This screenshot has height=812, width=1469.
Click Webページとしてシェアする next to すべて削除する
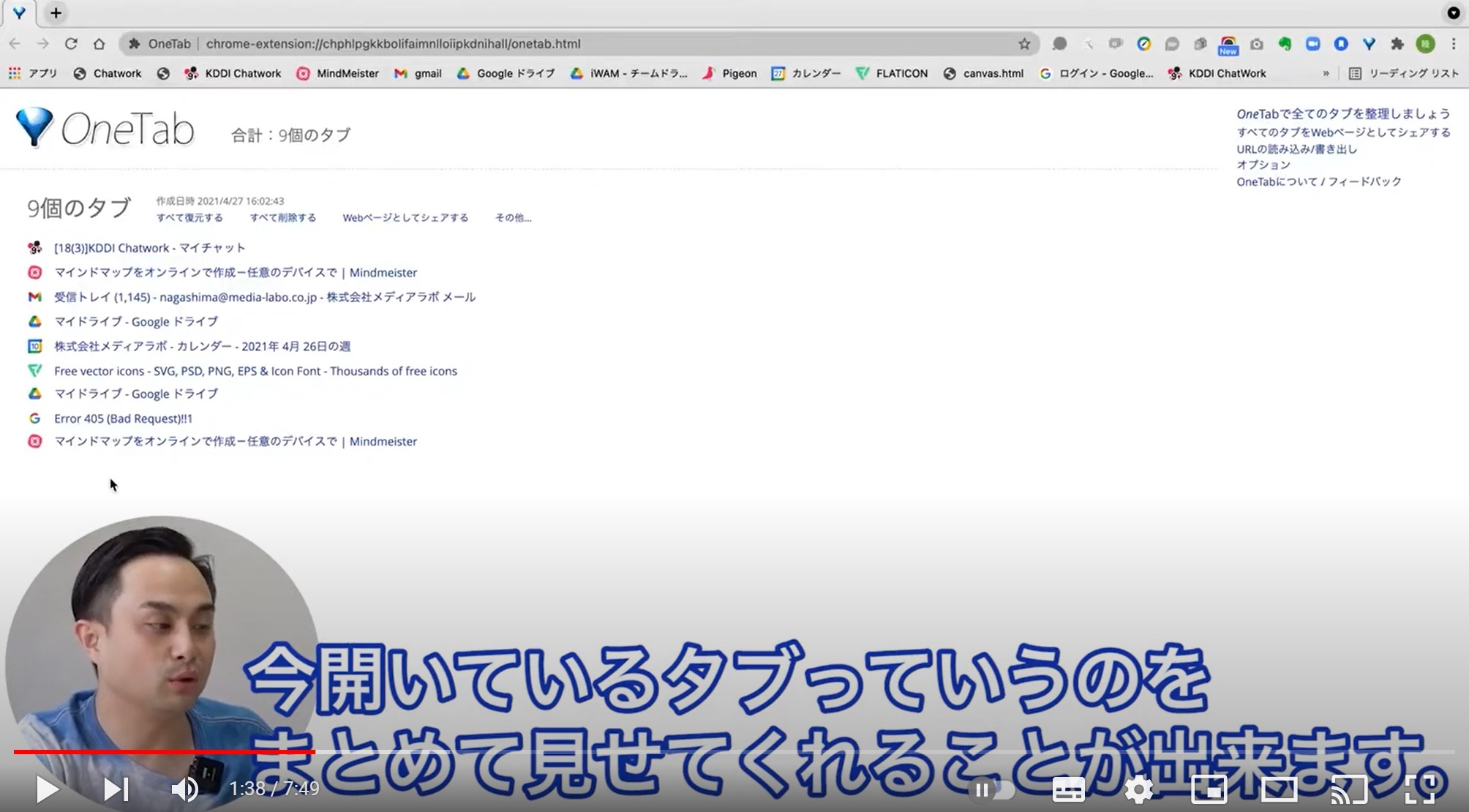pyautogui.click(x=405, y=218)
